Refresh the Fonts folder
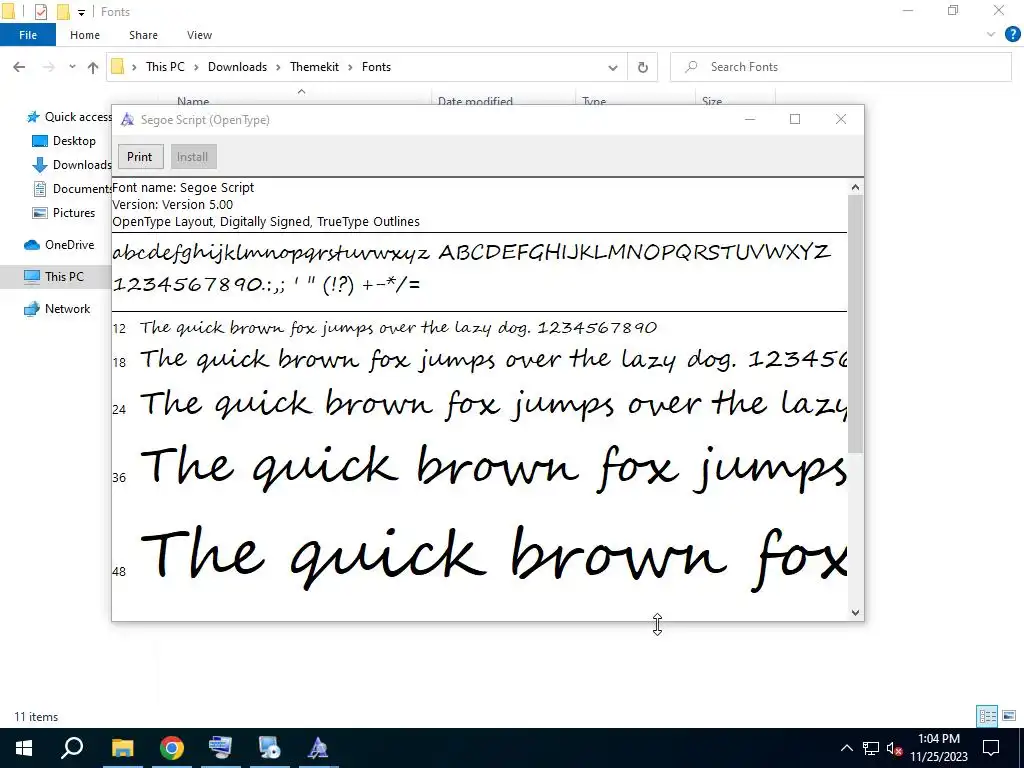The width and height of the screenshot is (1024, 768). coord(643,67)
